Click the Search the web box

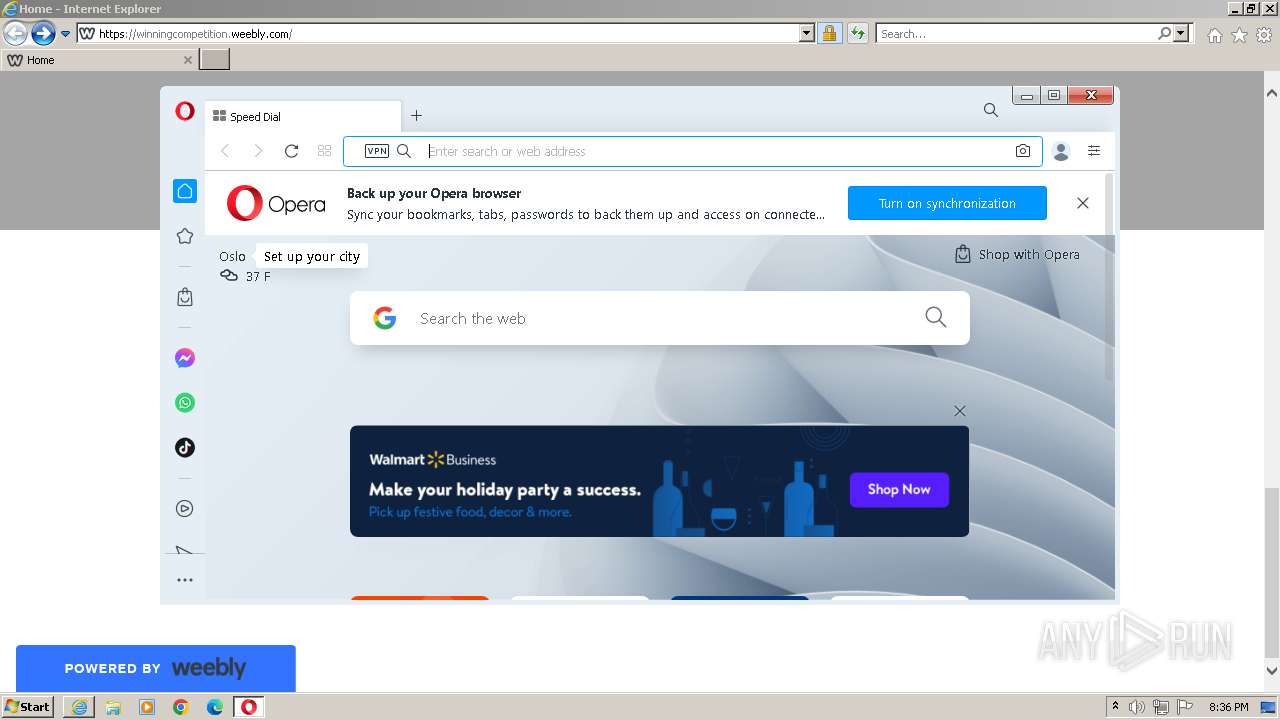659,318
